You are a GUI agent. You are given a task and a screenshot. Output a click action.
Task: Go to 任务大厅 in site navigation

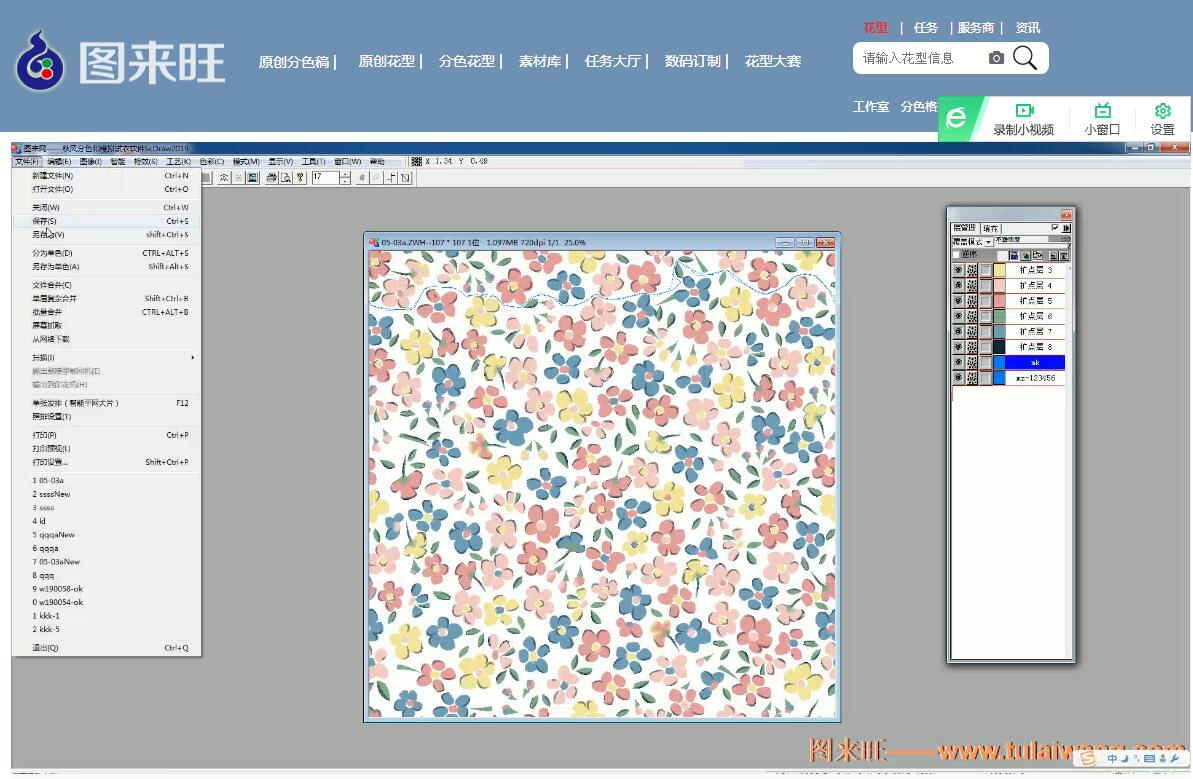pos(612,61)
